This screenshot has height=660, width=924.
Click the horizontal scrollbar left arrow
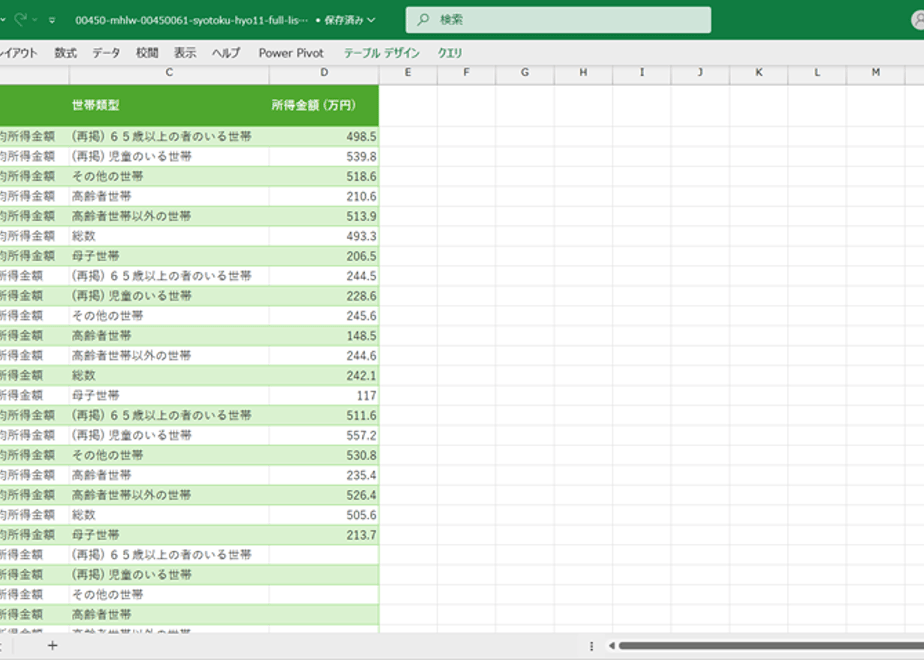coord(611,646)
